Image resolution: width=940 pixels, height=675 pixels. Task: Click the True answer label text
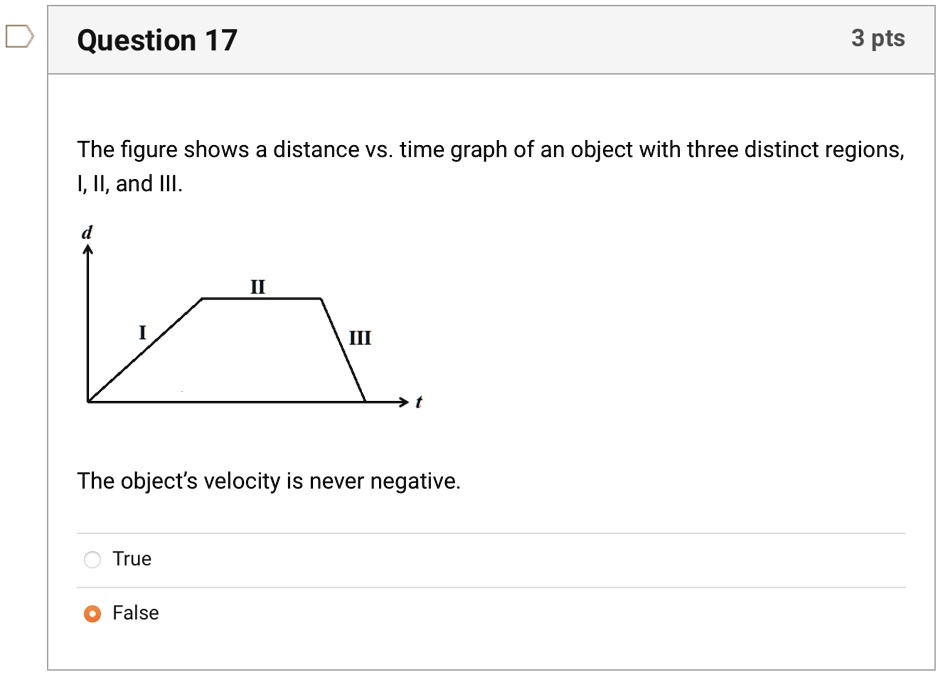(x=135, y=559)
